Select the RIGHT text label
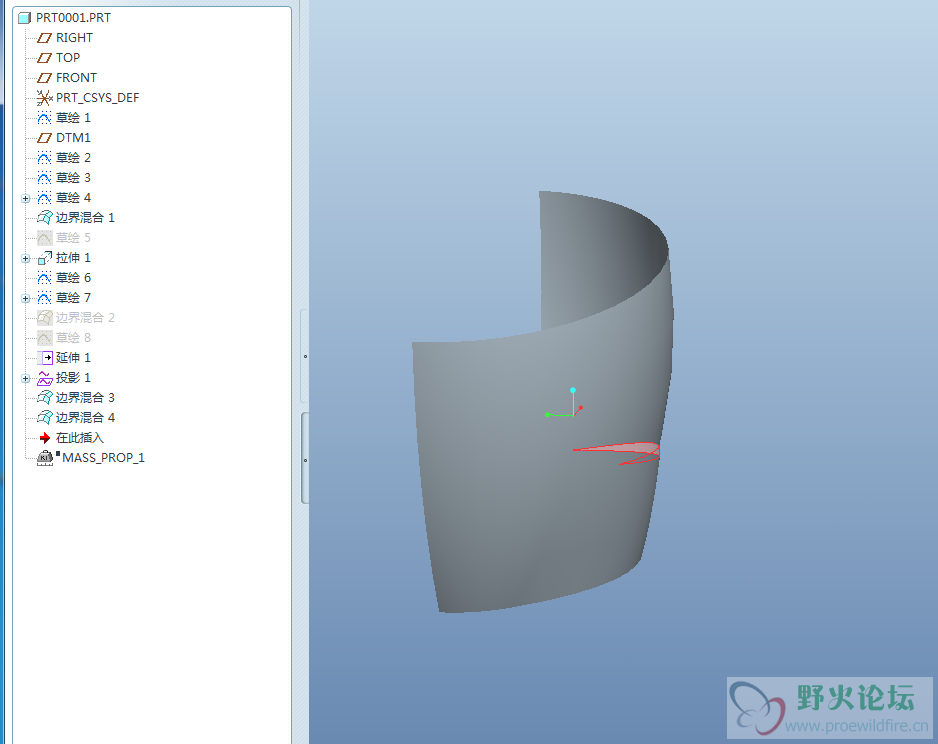 click(74, 38)
